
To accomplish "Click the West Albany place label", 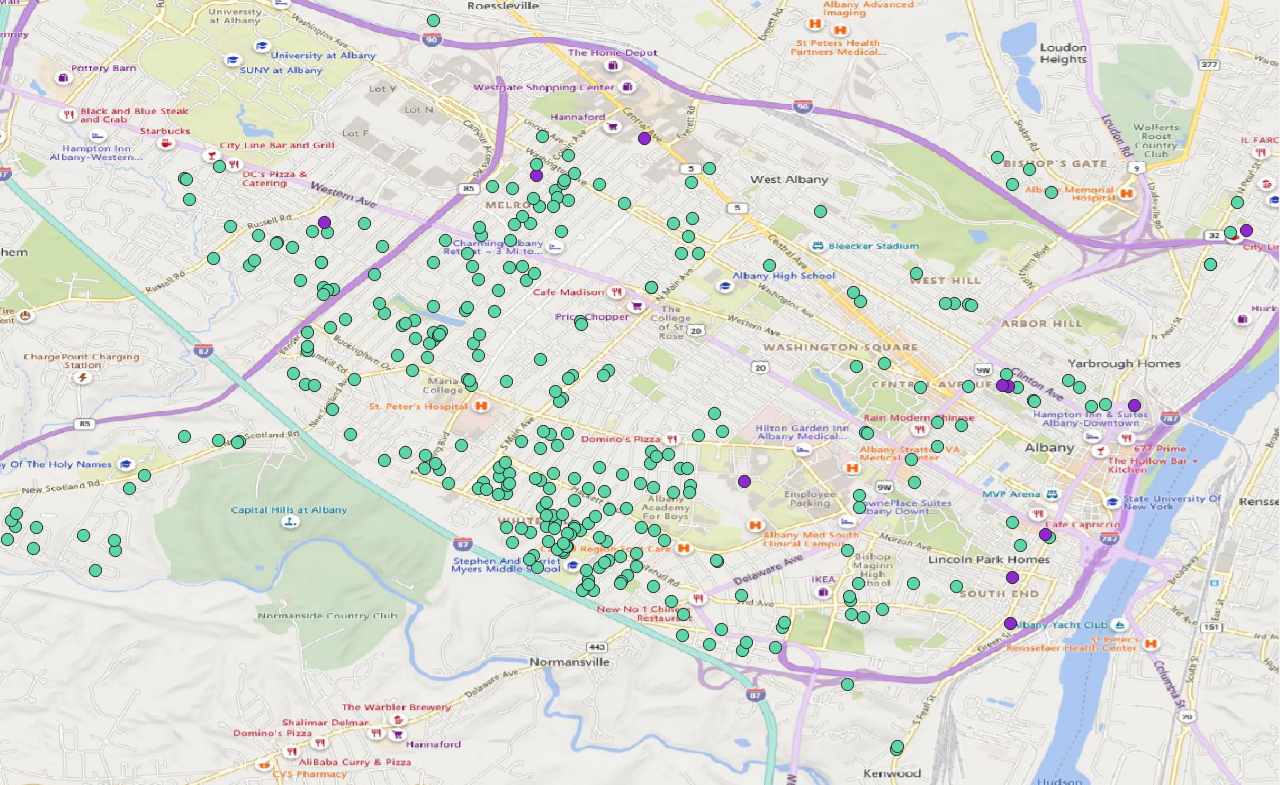I will 789,180.
